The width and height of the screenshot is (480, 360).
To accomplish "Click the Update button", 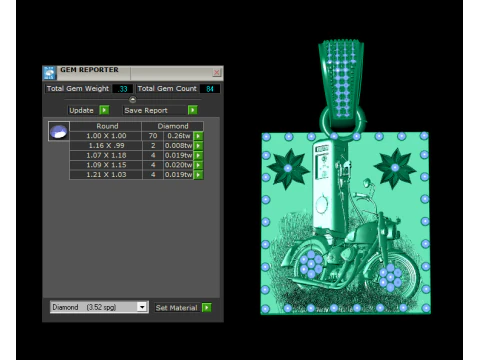I will click(81, 110).
